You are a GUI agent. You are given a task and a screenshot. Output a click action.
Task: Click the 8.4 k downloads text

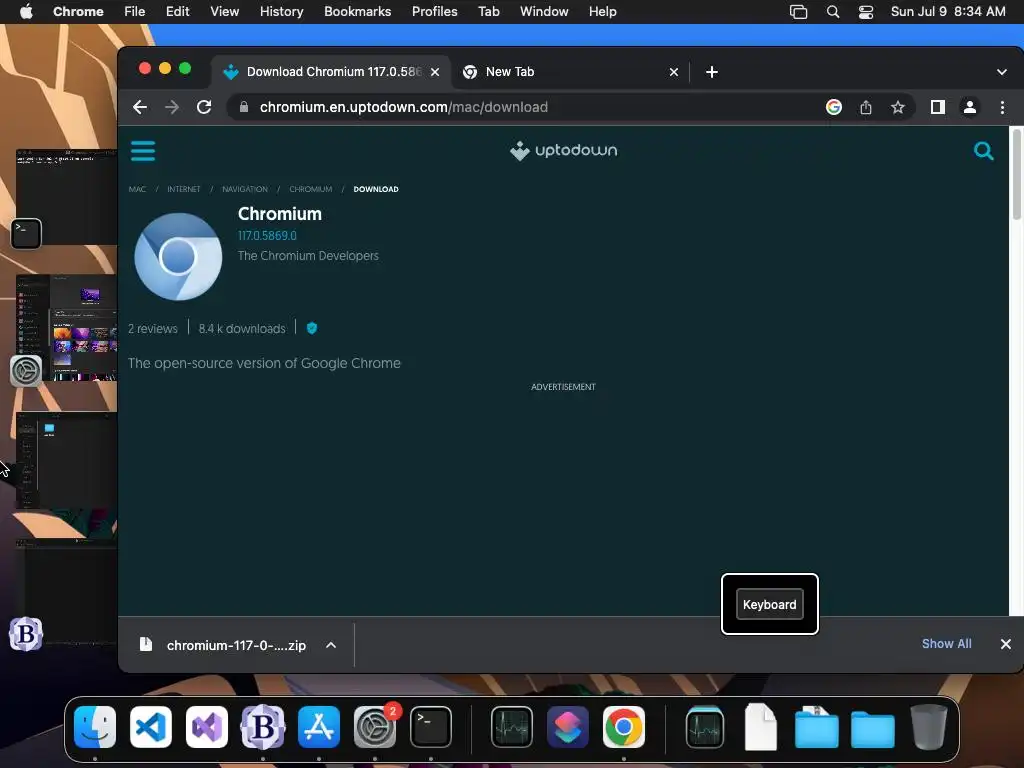(x=242, y=328)
